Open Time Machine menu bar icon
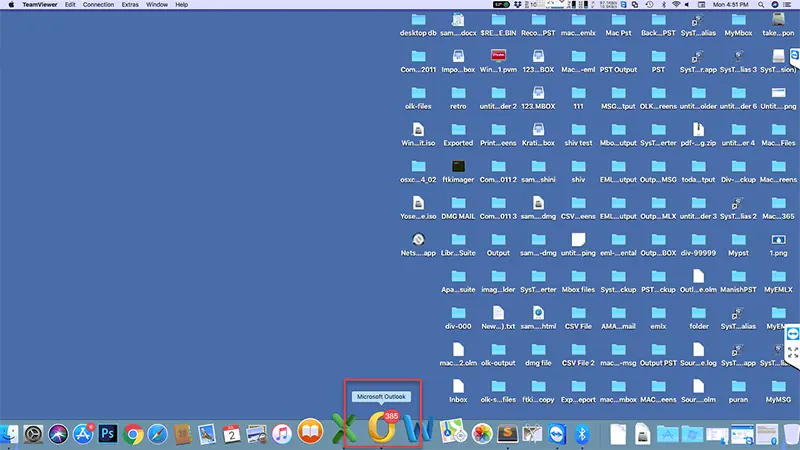800x450 pixels. pos(649,5)
